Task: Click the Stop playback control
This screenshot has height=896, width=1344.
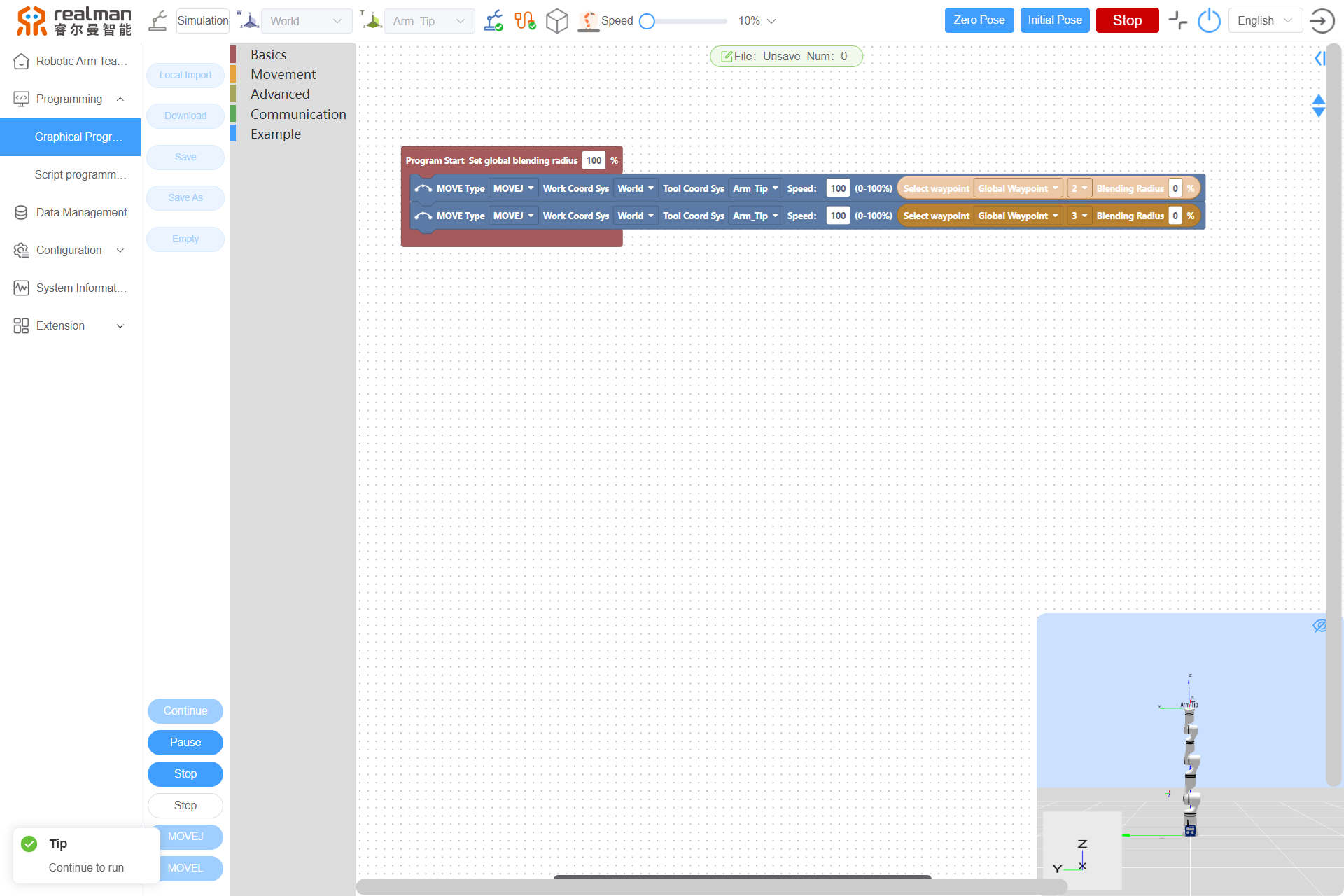Action: 185,774
